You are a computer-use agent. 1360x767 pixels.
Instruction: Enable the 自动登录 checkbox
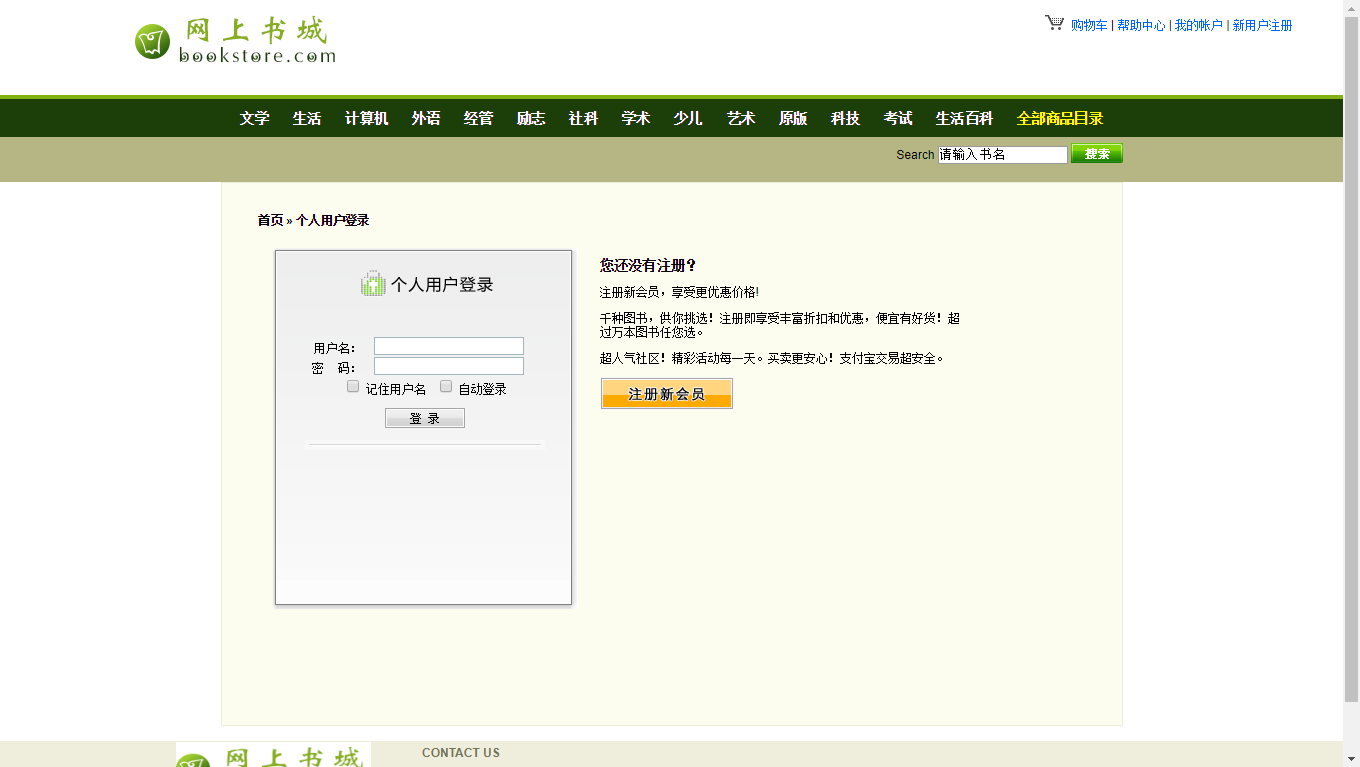[446, 387]
